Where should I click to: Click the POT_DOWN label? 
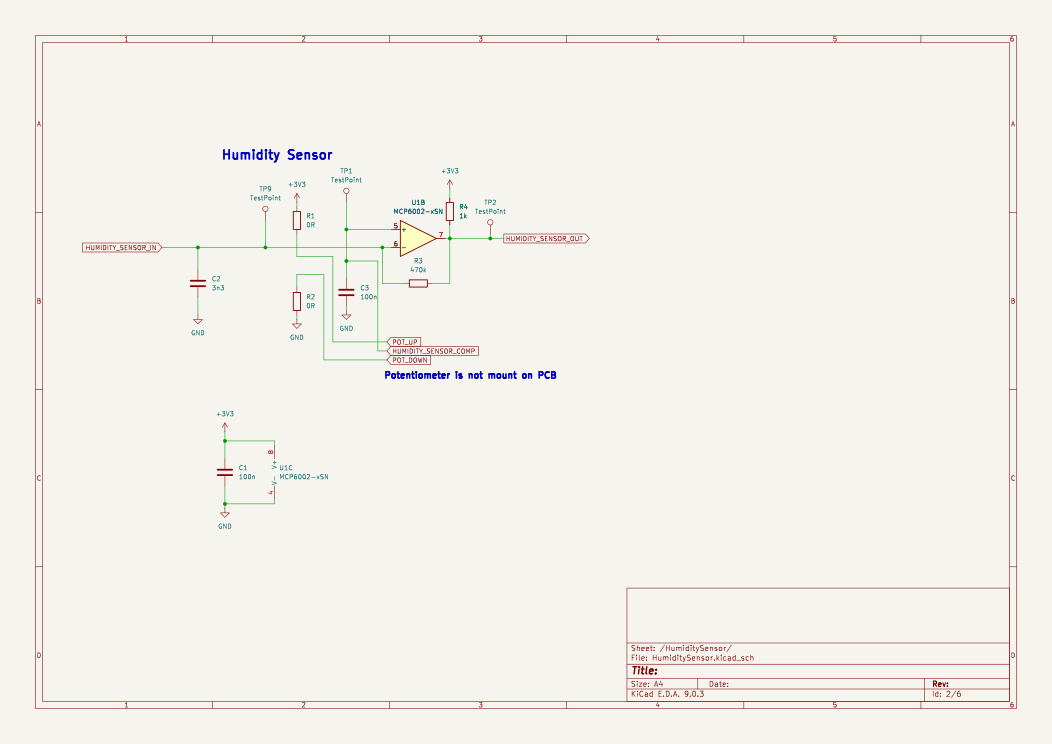point(410,360)
